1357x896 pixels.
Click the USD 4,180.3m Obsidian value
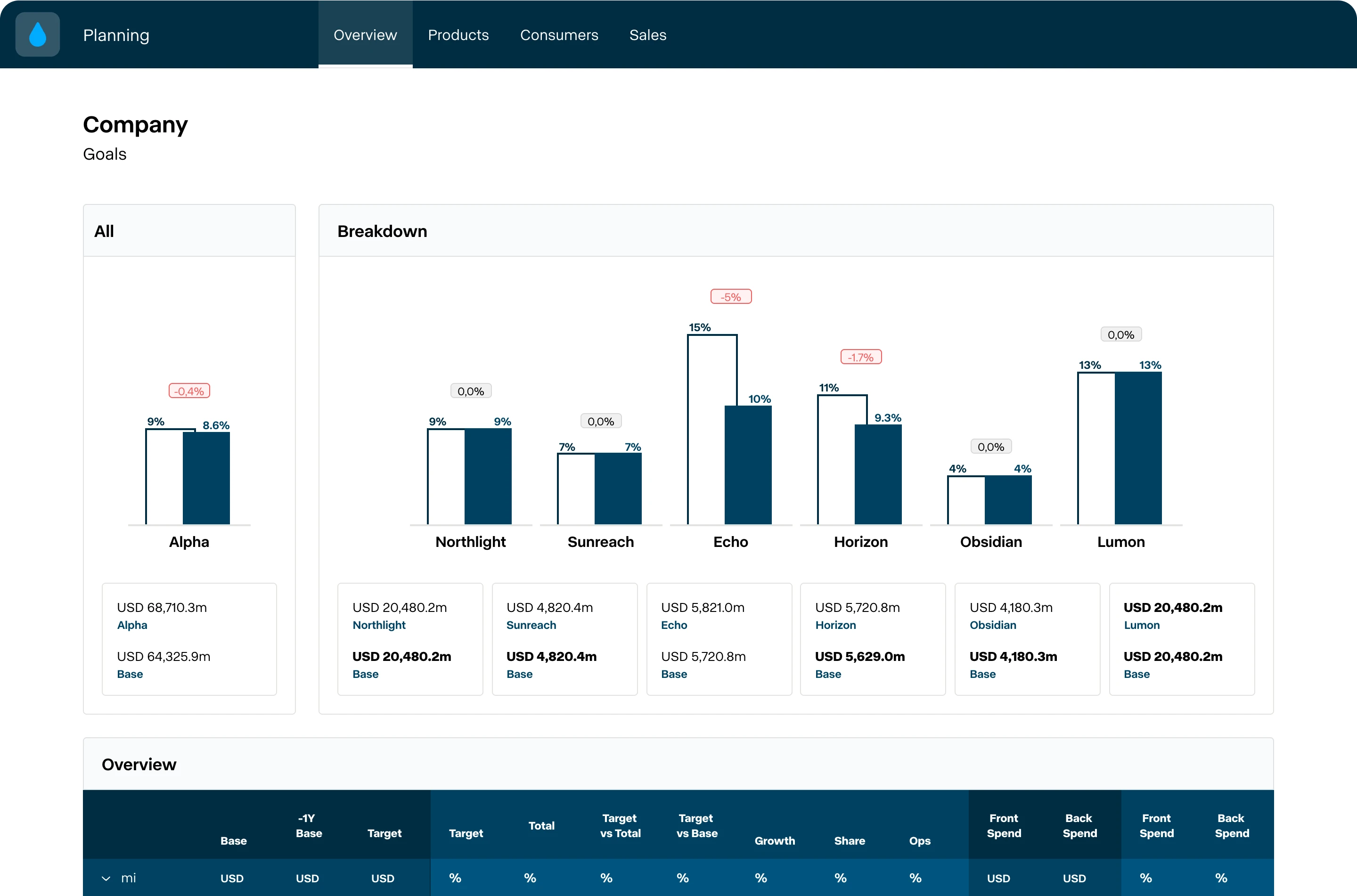(1011, 607)
